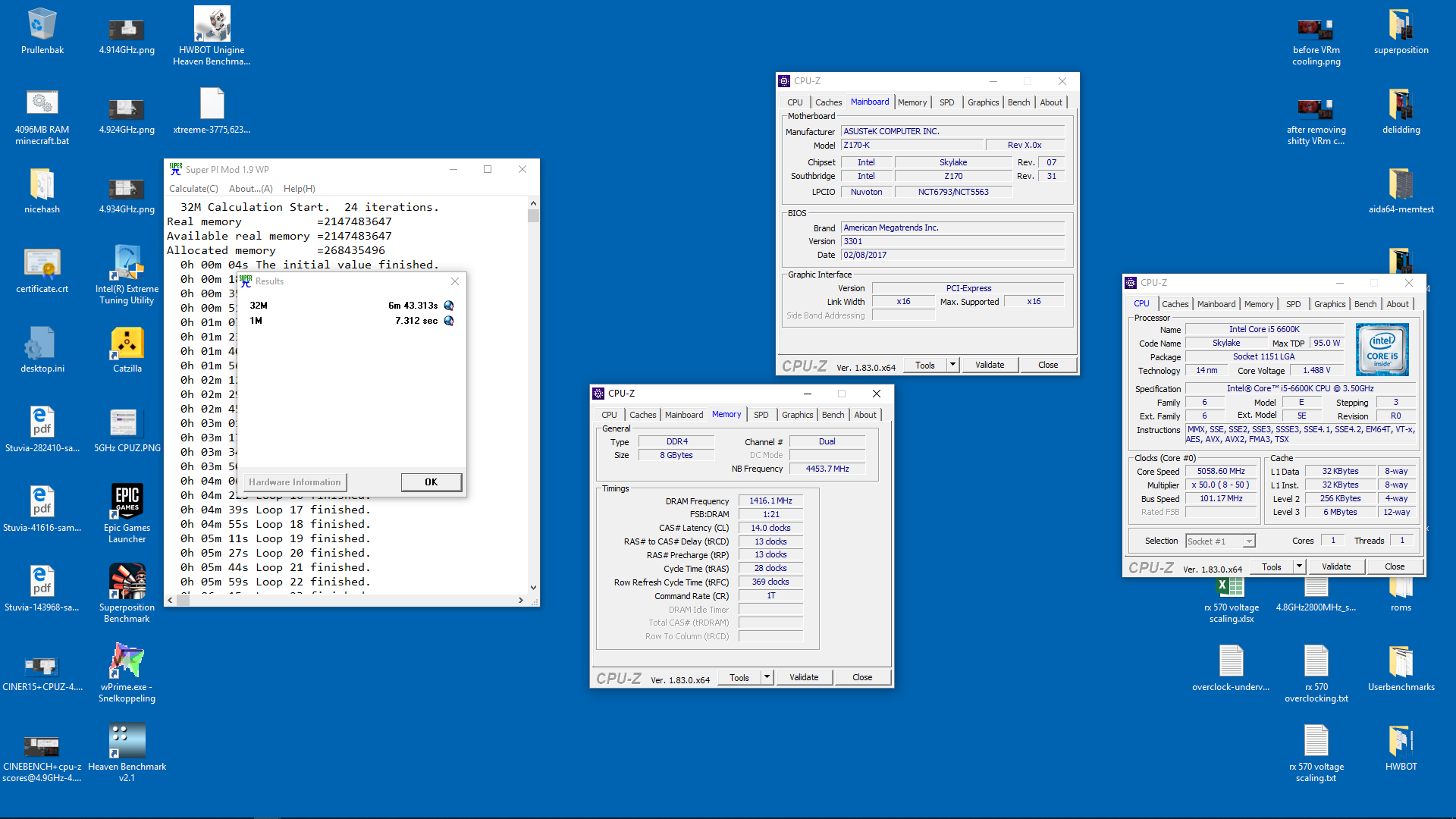Switch to Bench tab in CPU-Z processor window
1456x819 pixels.
[1365, 304]
